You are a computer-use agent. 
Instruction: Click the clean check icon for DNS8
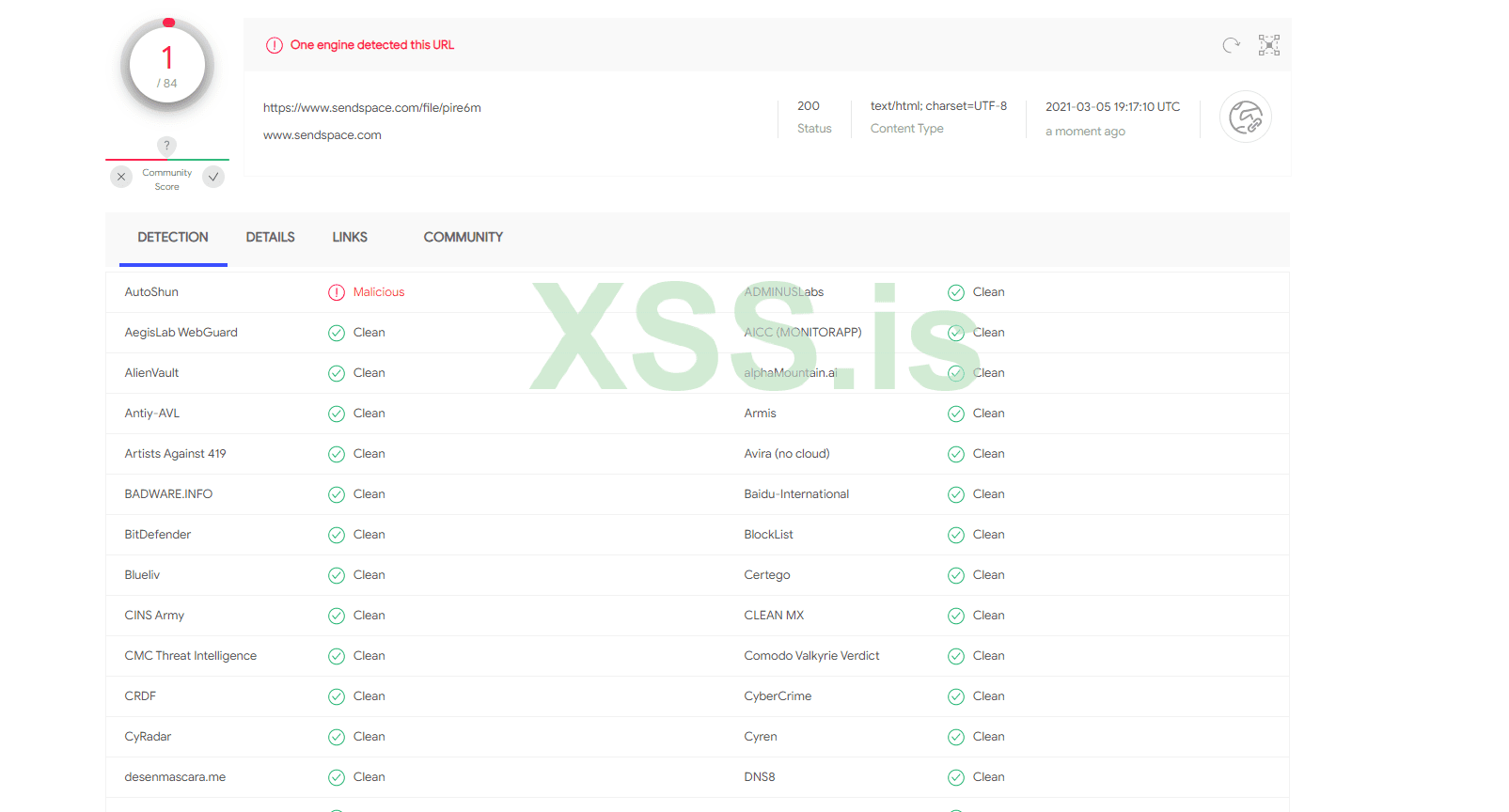(x=956, y=777)
